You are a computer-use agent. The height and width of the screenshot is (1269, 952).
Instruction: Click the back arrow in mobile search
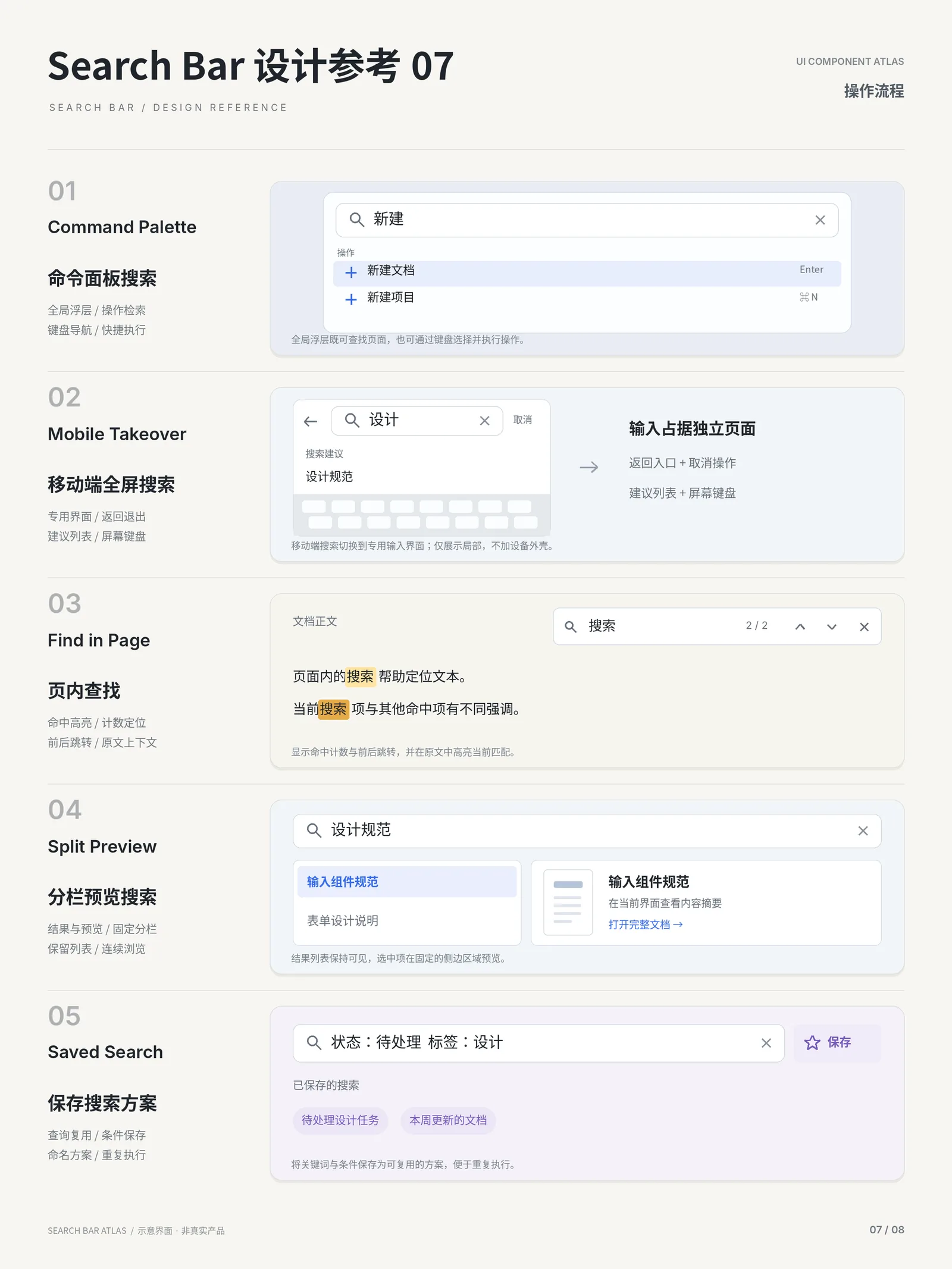pos(310,421)
